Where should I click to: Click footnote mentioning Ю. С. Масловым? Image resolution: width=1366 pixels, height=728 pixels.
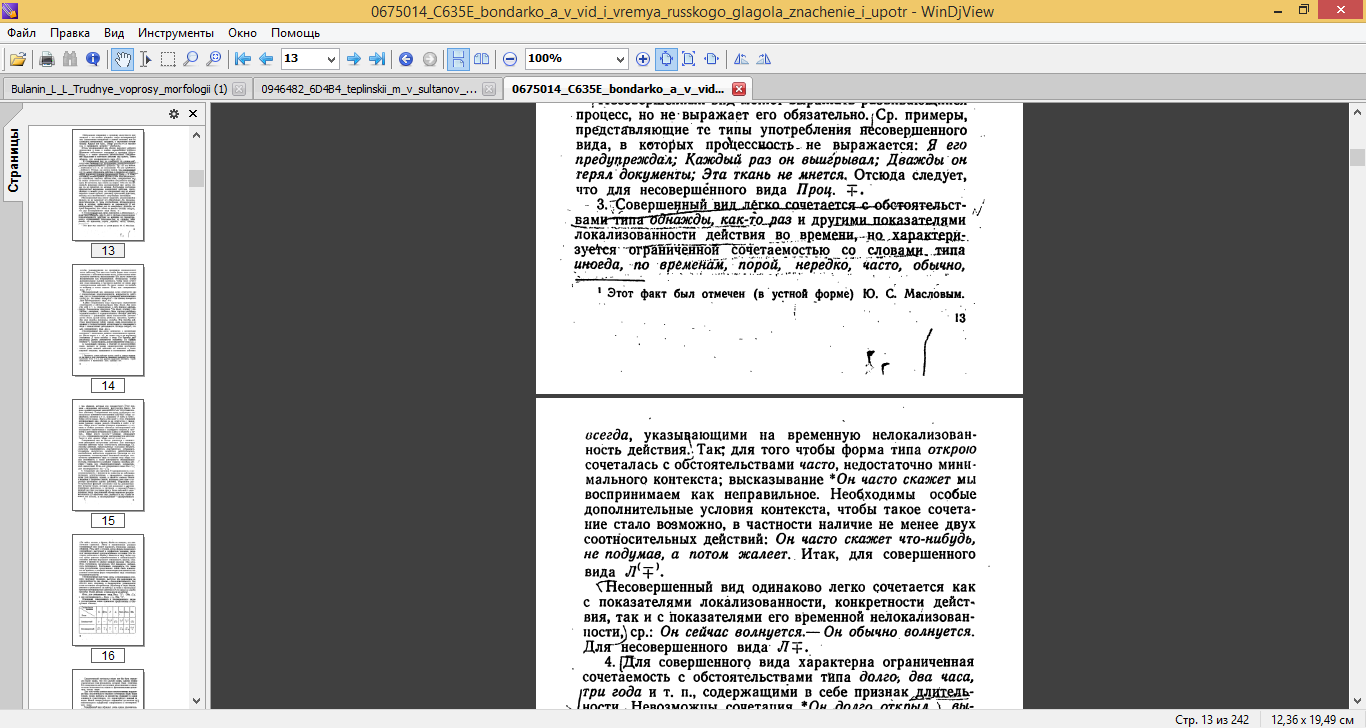[x=780, y=294]
